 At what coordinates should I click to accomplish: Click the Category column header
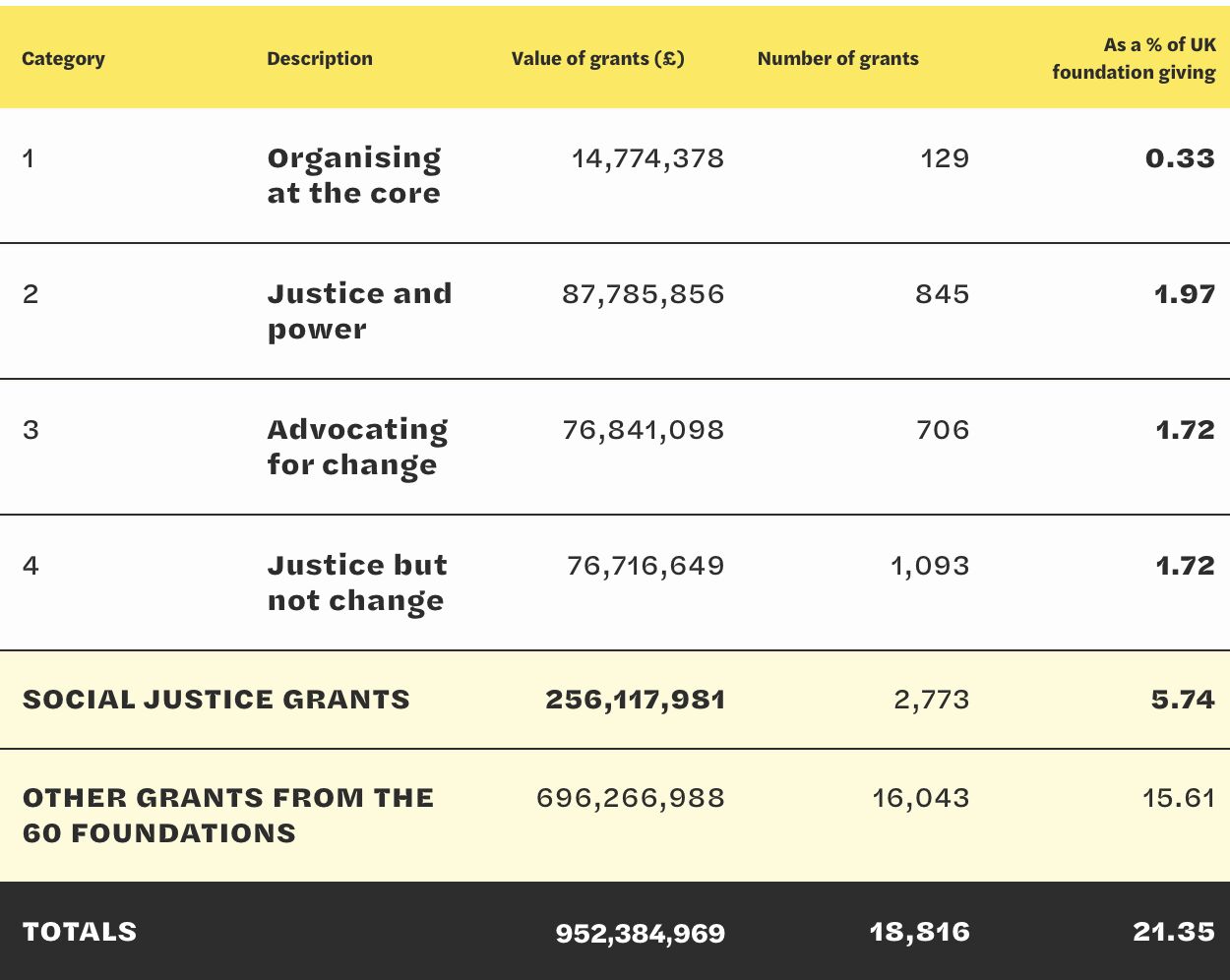click(63, 59)
